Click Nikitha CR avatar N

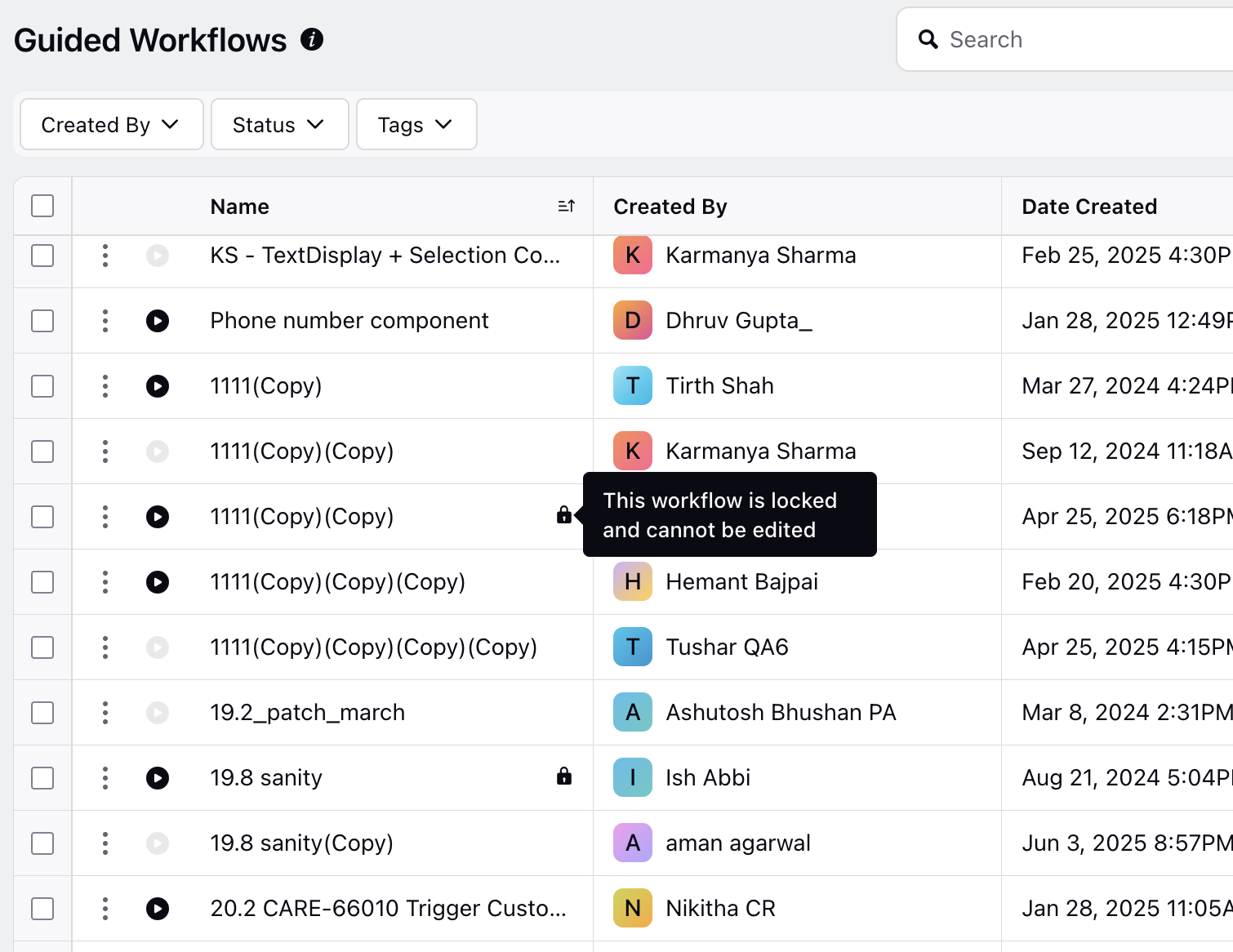pyautogui.click(x=633, y=908)
